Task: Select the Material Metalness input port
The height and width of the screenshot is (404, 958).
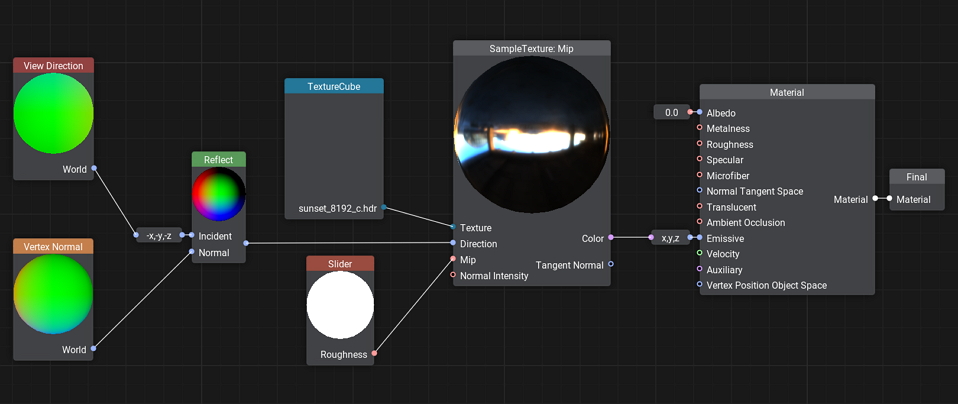Action: tap(700, 128)
